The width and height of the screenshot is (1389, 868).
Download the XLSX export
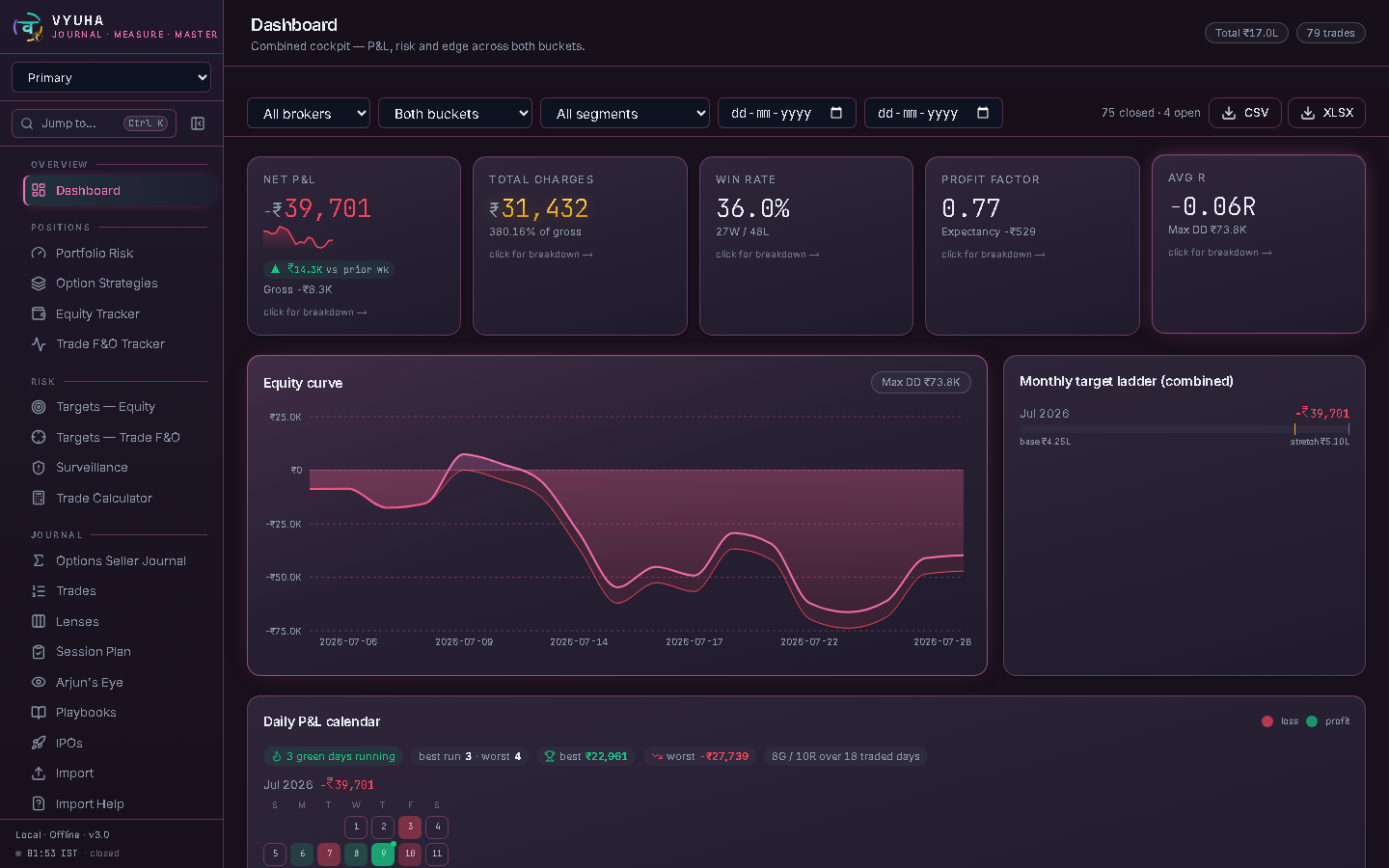(x=1326, y=113)
